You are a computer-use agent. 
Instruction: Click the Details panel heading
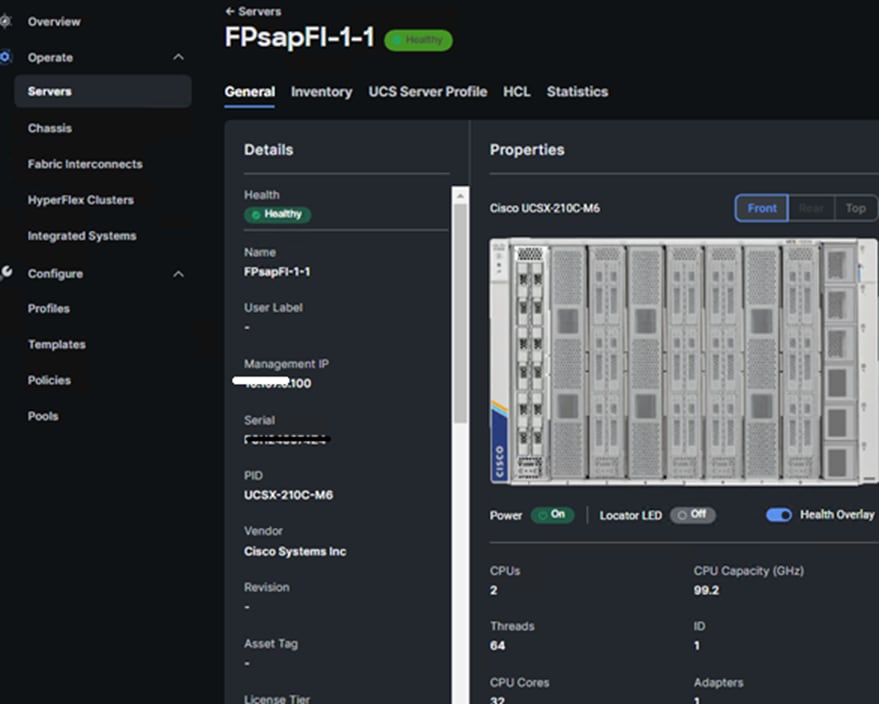click(x=269, y=150)
